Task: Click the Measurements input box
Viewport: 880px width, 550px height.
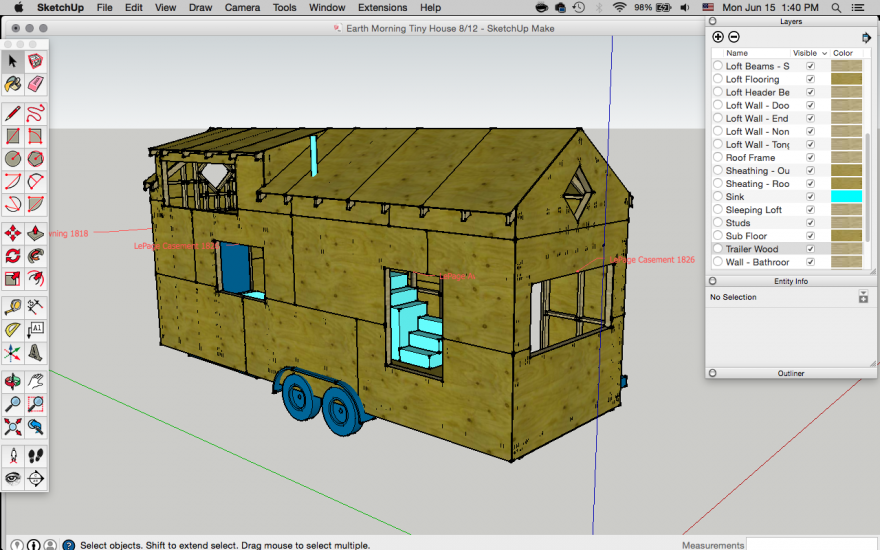Action: 810,545
